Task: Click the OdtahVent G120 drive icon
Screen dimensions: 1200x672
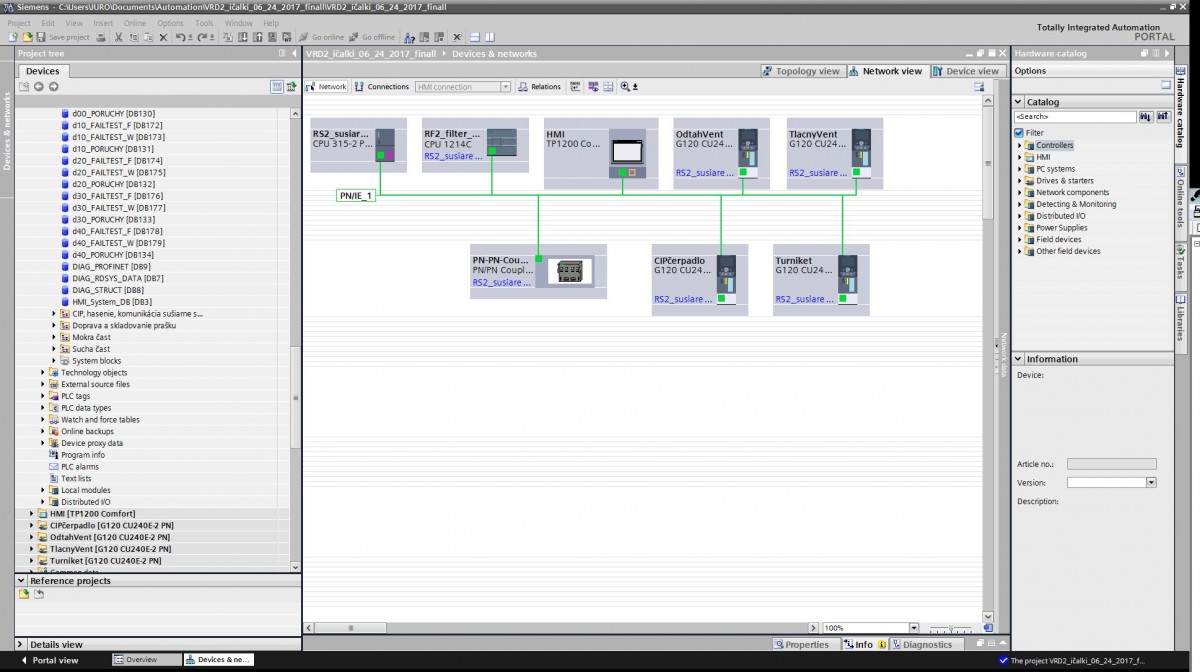Action: [x=748, y=154]
